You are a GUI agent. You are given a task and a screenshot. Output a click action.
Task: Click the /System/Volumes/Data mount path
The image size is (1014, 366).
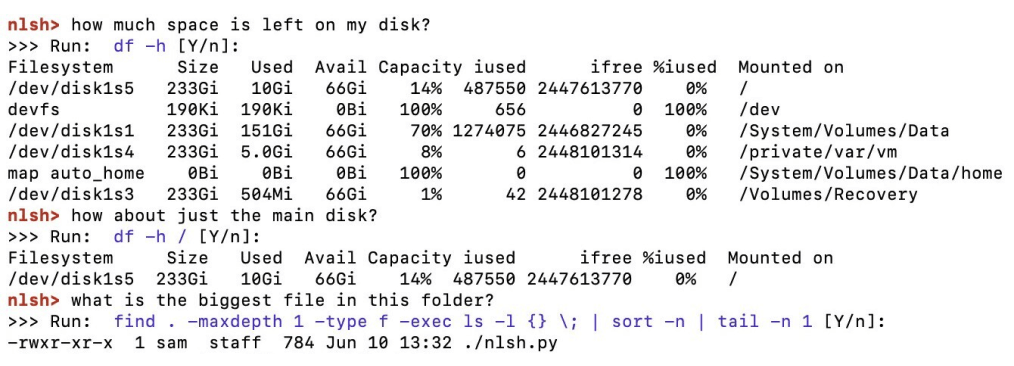point(843,131)
